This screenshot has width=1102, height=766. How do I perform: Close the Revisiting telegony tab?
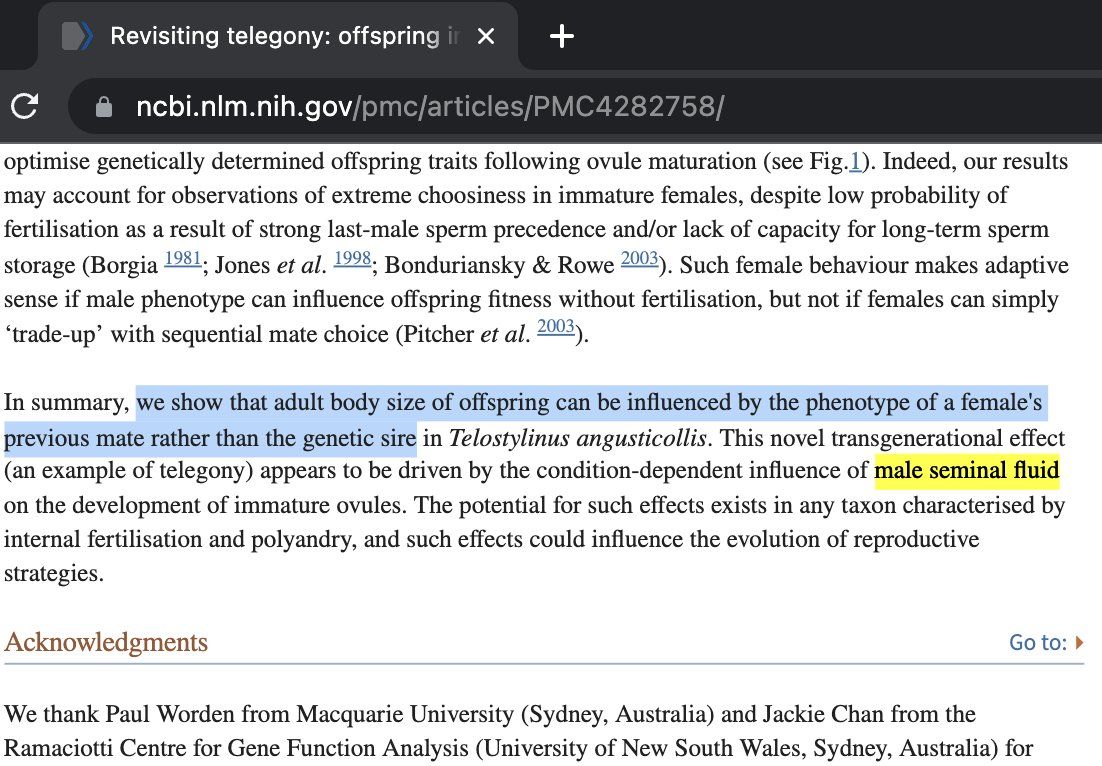(x=486, y=37)
